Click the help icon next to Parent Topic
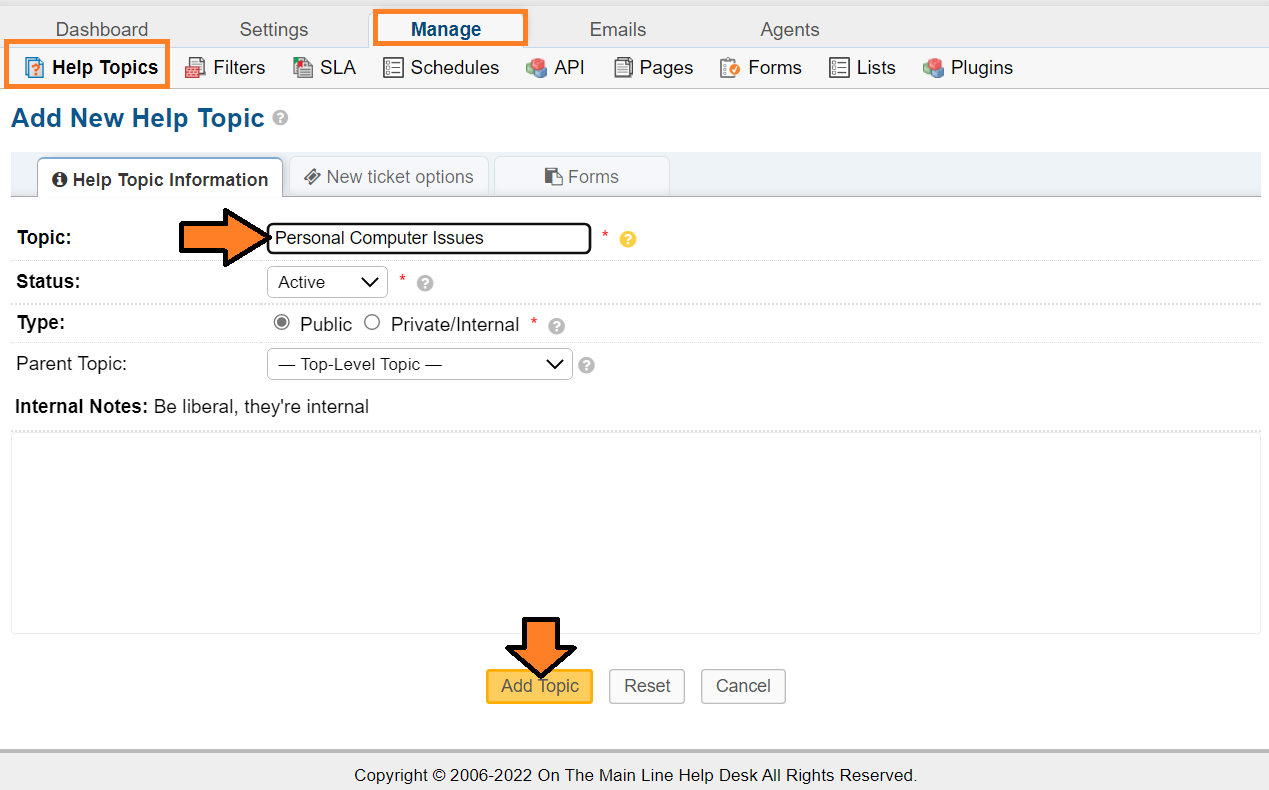1269x790 pixels. coord(587,365)
